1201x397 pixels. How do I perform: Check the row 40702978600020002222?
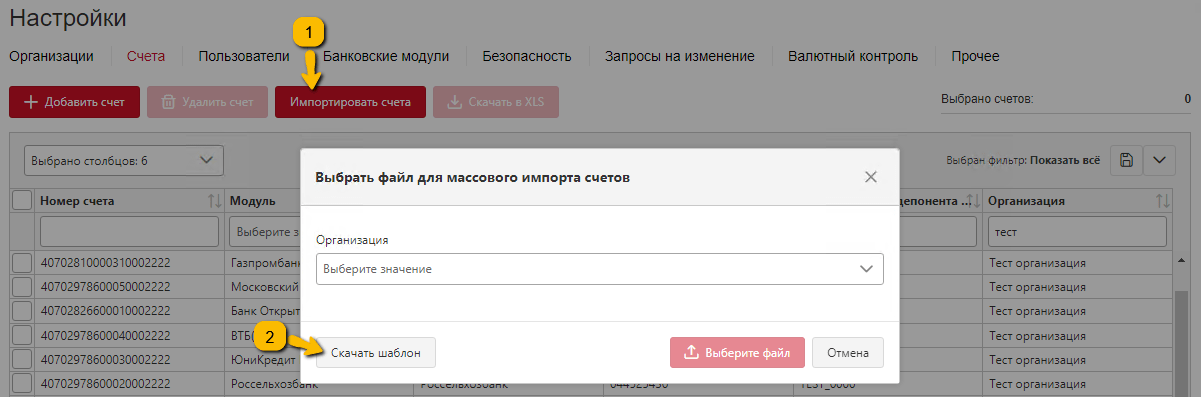coord(22,383)
